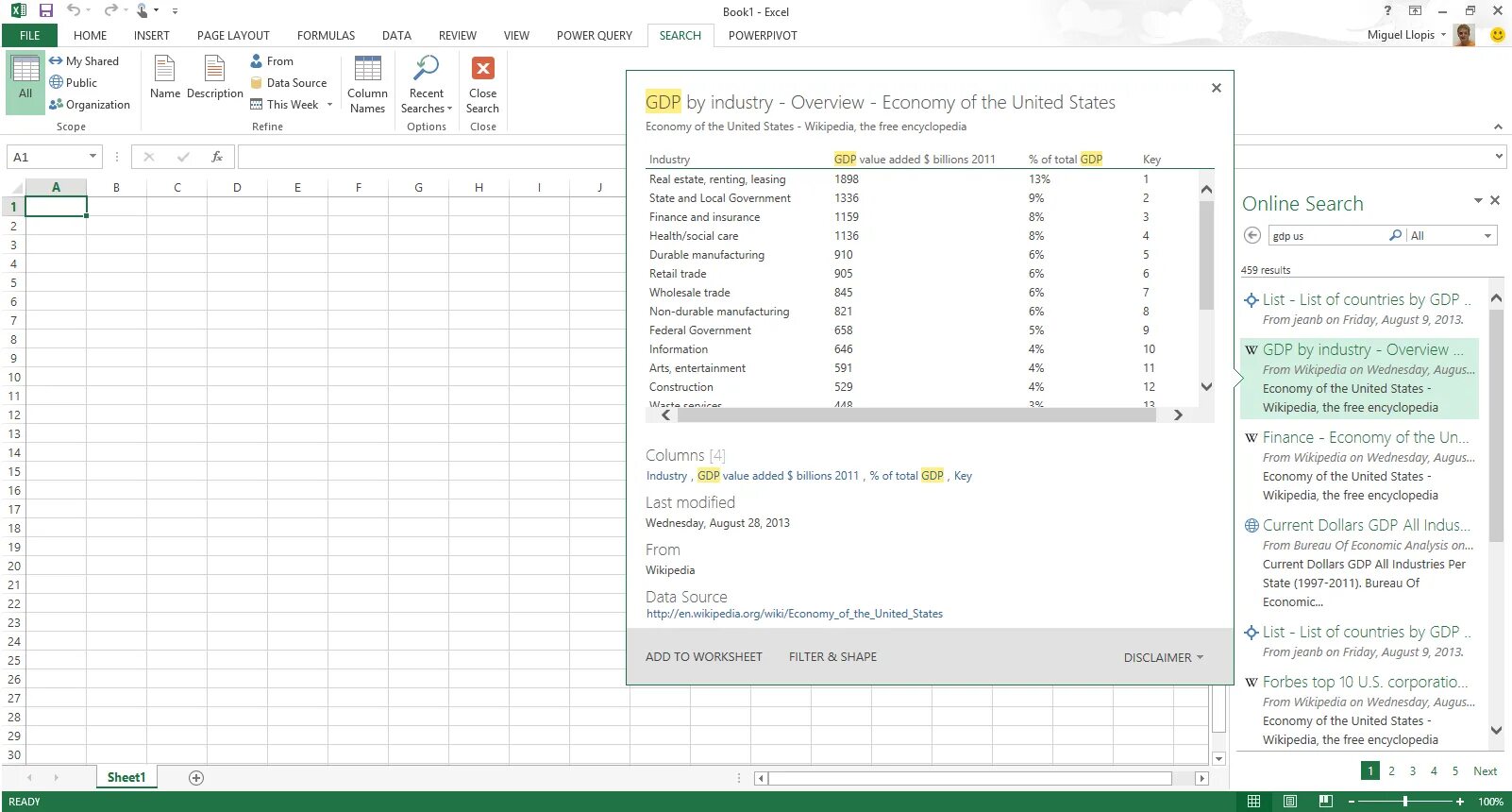Select the Sheet1 tab

click(126, 777)
